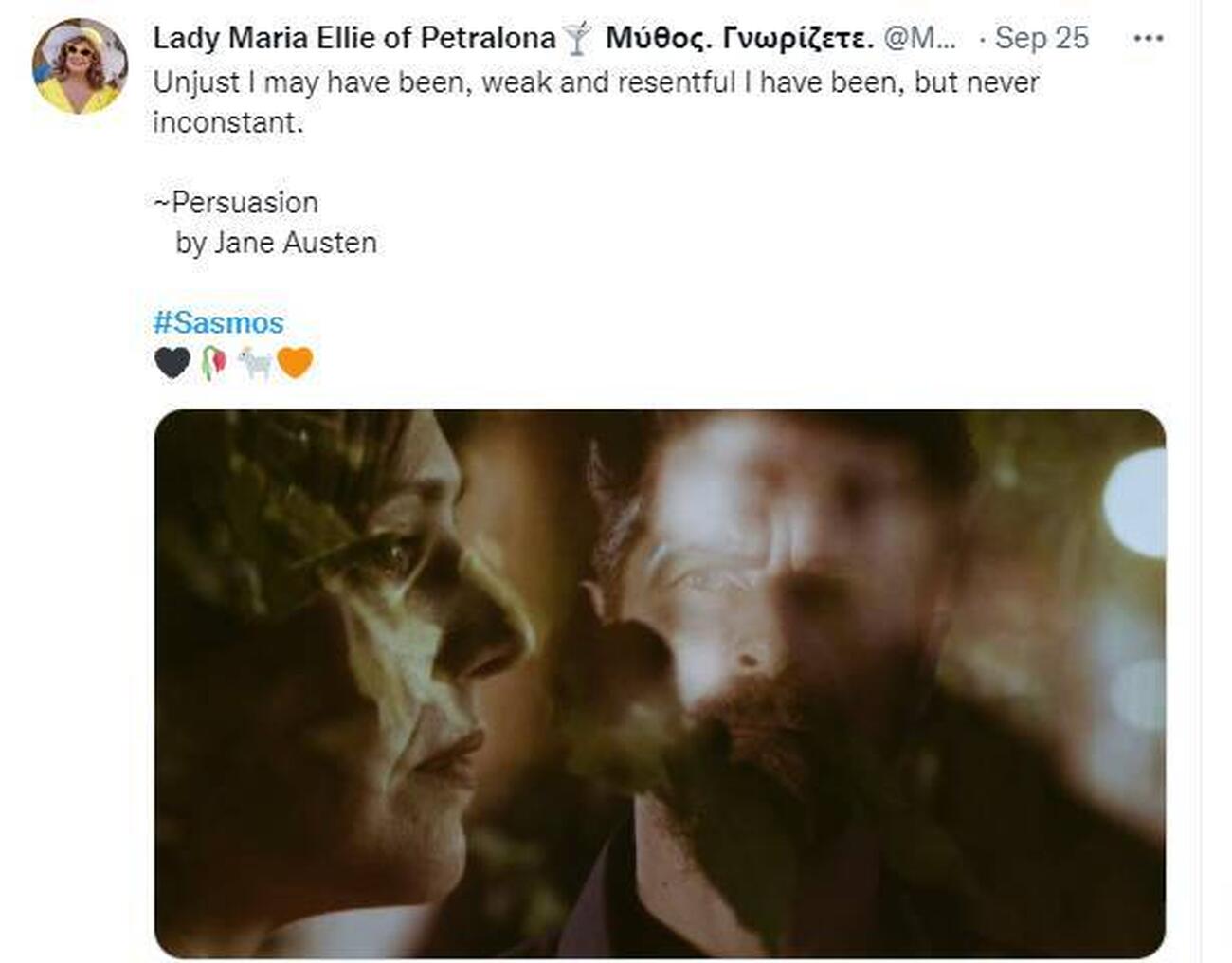The width and height of the screenshot is (1232, 963).
Task: Click the cocktail glass emoji in the name
Action: coord(577,39)
